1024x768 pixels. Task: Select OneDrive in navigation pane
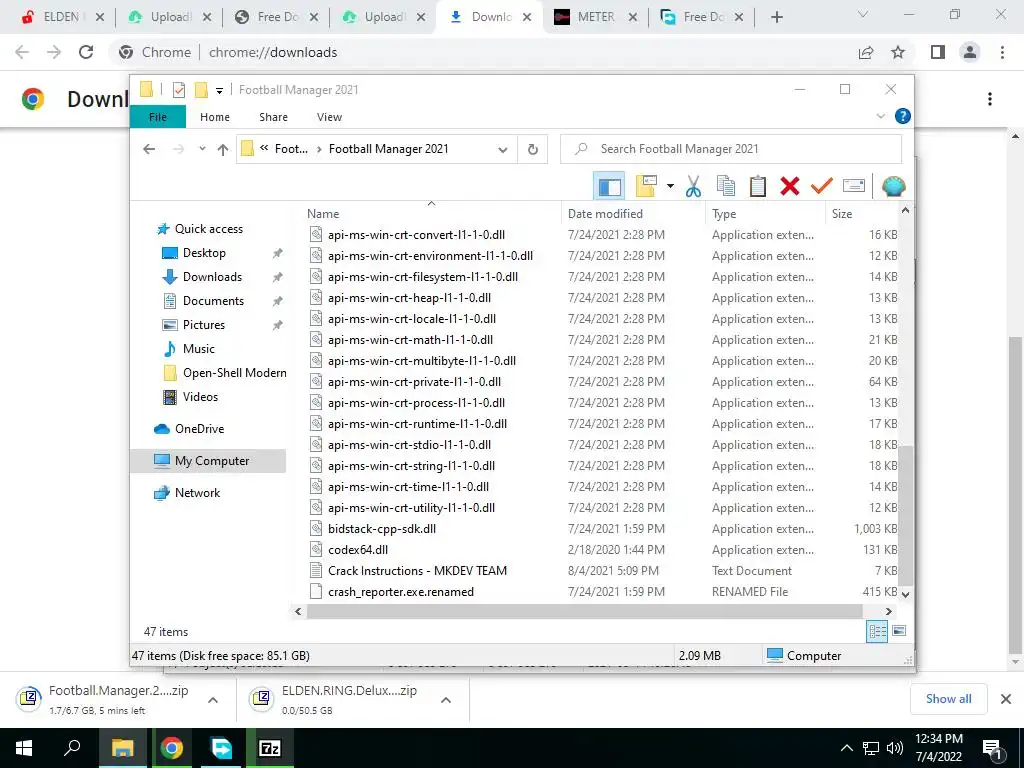199,429
